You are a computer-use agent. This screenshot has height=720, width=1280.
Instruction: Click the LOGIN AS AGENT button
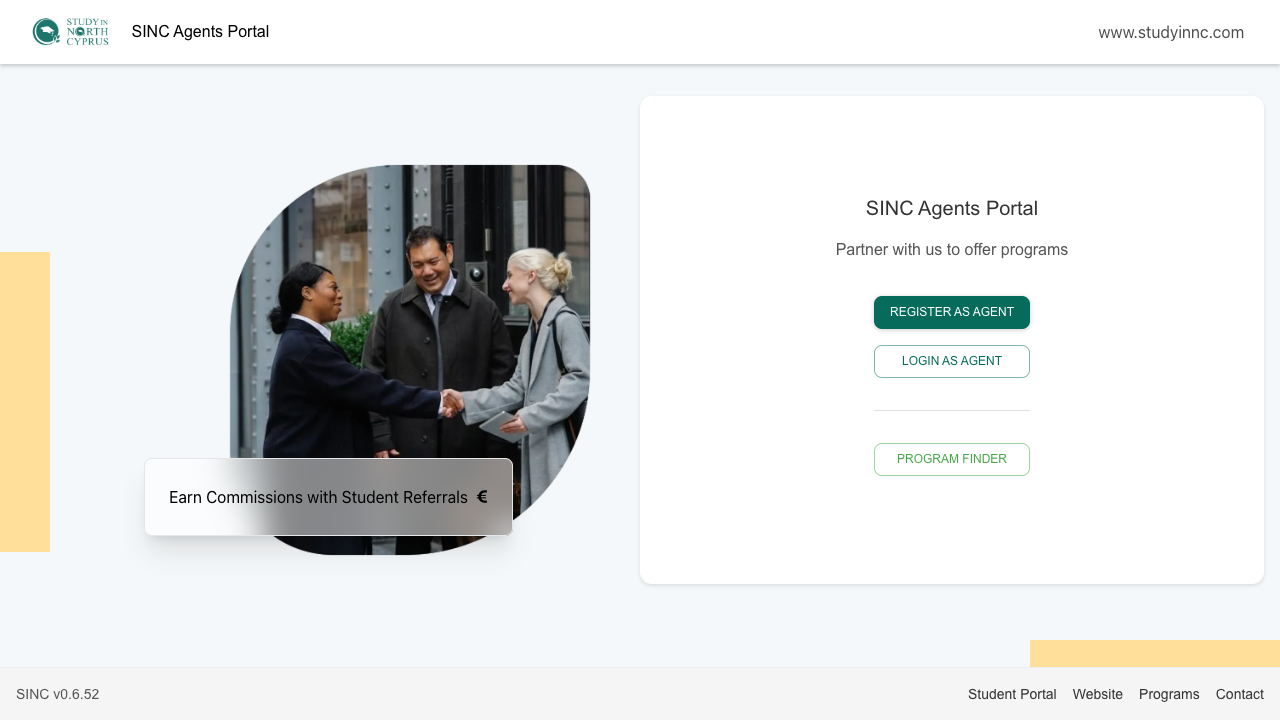tap(952, 361)
